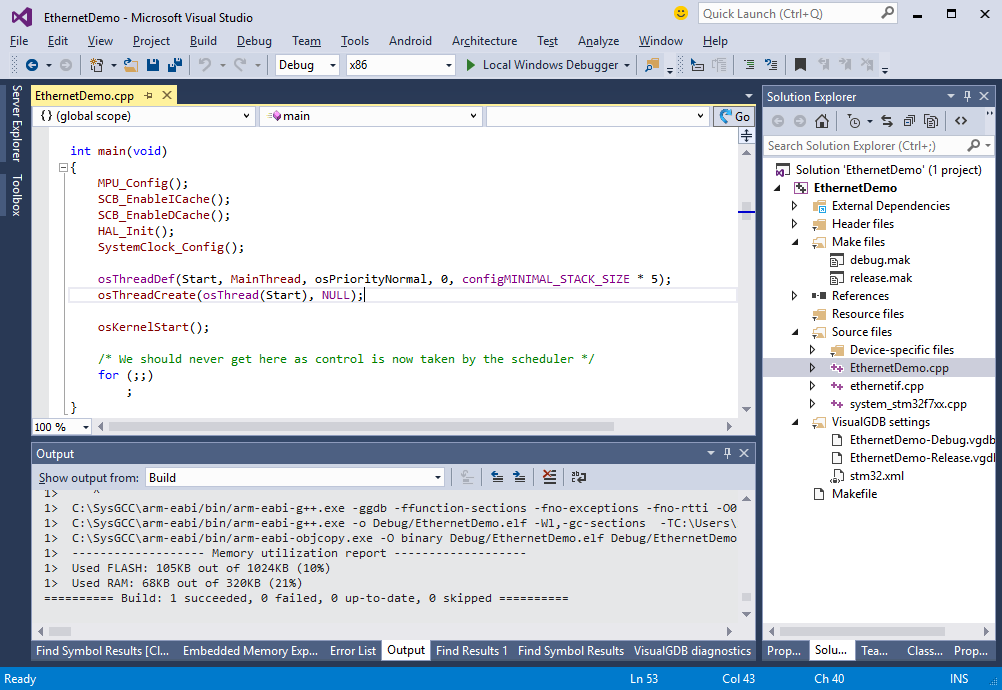The width and height of the screenshot is (1002, 690).
Task: Click the Local Windows Debugger button
Action: point(550,65)
